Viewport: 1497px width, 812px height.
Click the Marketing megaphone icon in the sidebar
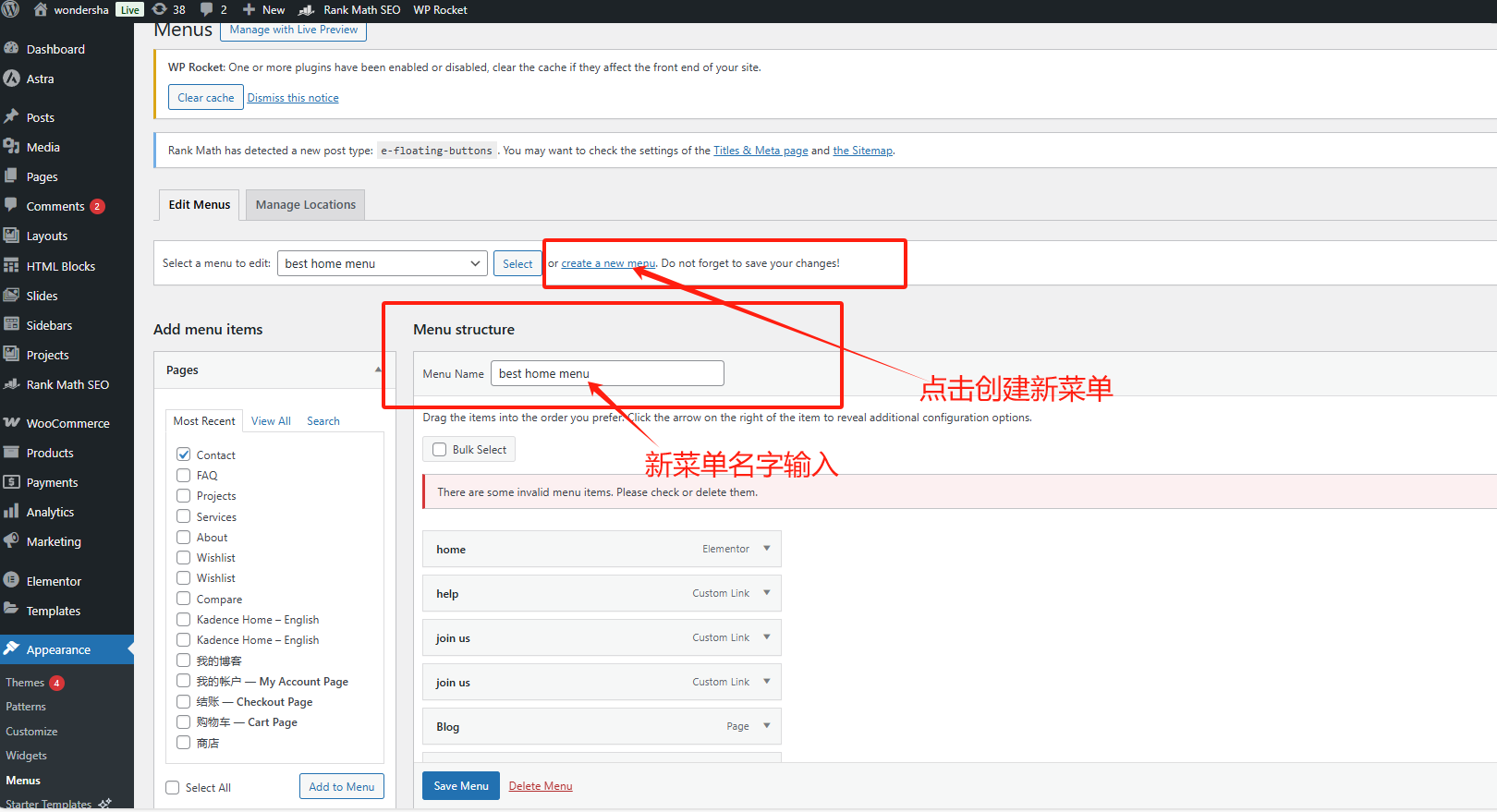11,540
